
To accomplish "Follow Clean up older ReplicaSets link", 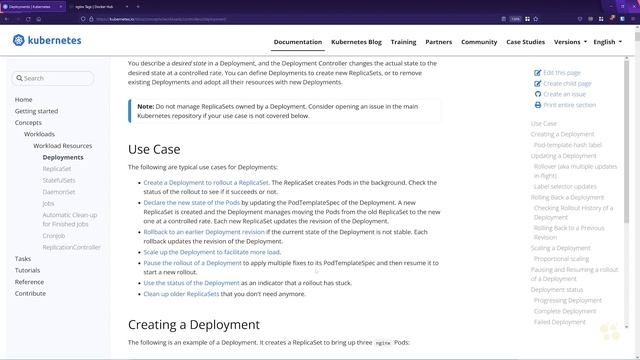I will tap(181, 293).
